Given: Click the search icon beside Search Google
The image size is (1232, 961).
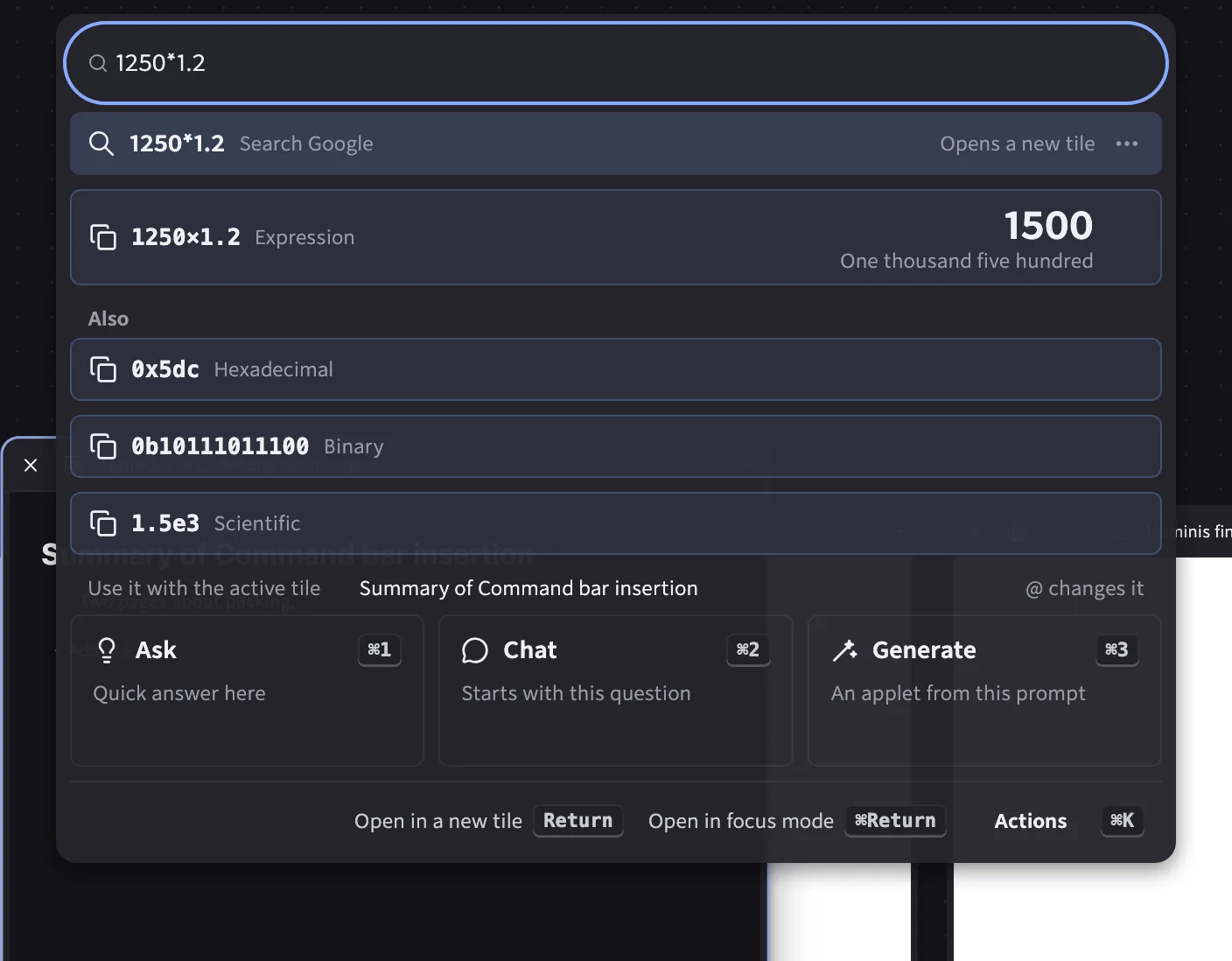Looking at the screenshot, I should [x=101, y=144].
